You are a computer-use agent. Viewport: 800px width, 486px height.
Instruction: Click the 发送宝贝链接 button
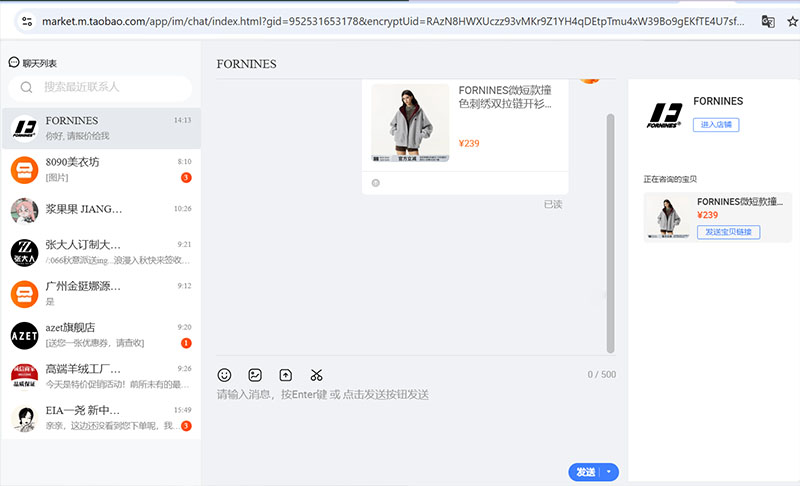tap(729, 232)
